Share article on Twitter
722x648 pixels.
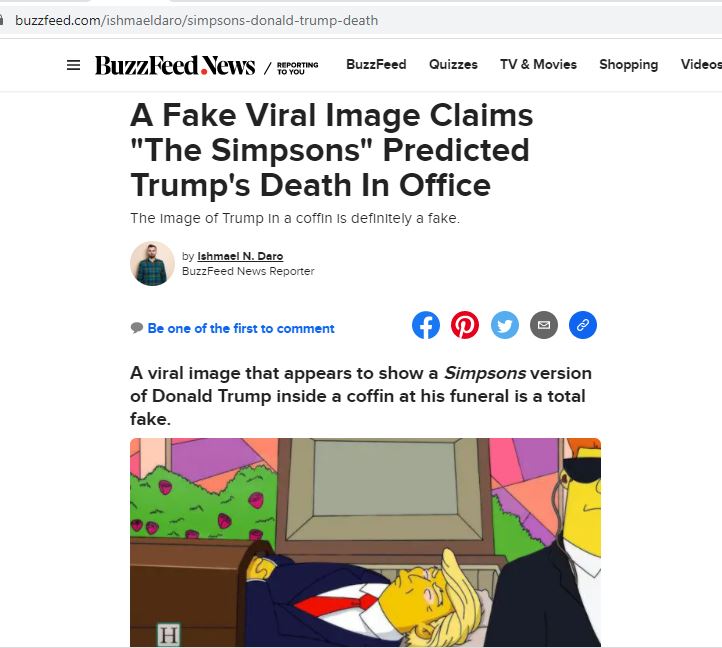click(505, 325)
